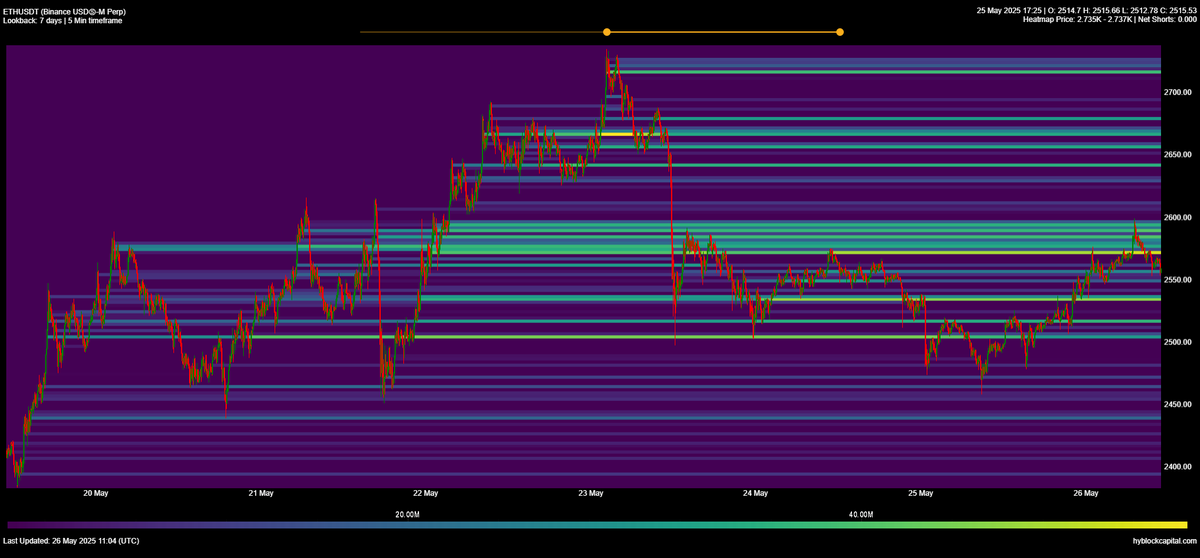Click the 26 May date axis label
The image size is (1200, 558).
[1086, 493]
